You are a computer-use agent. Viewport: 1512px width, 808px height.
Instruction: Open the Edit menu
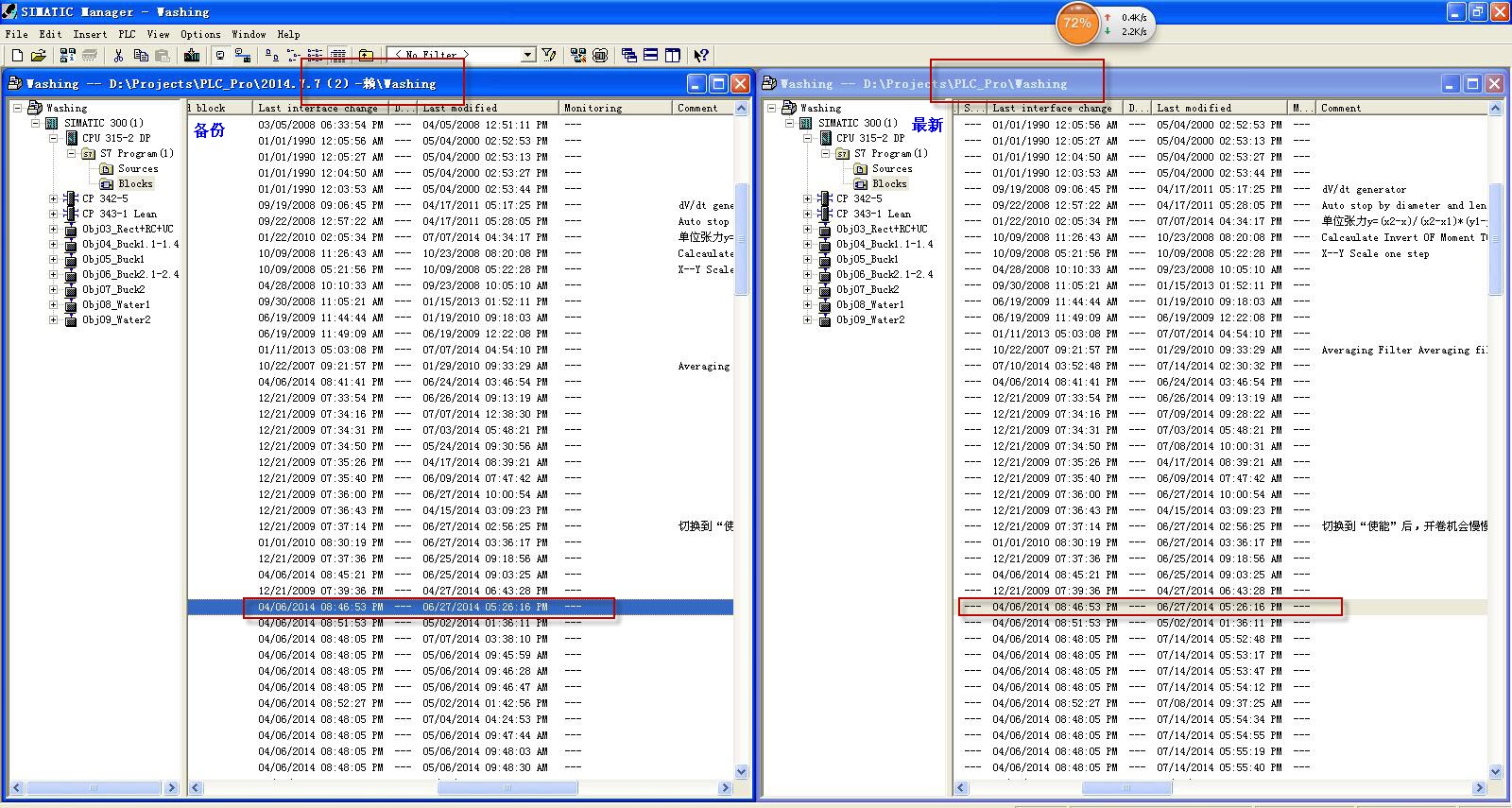coord(50,34)
